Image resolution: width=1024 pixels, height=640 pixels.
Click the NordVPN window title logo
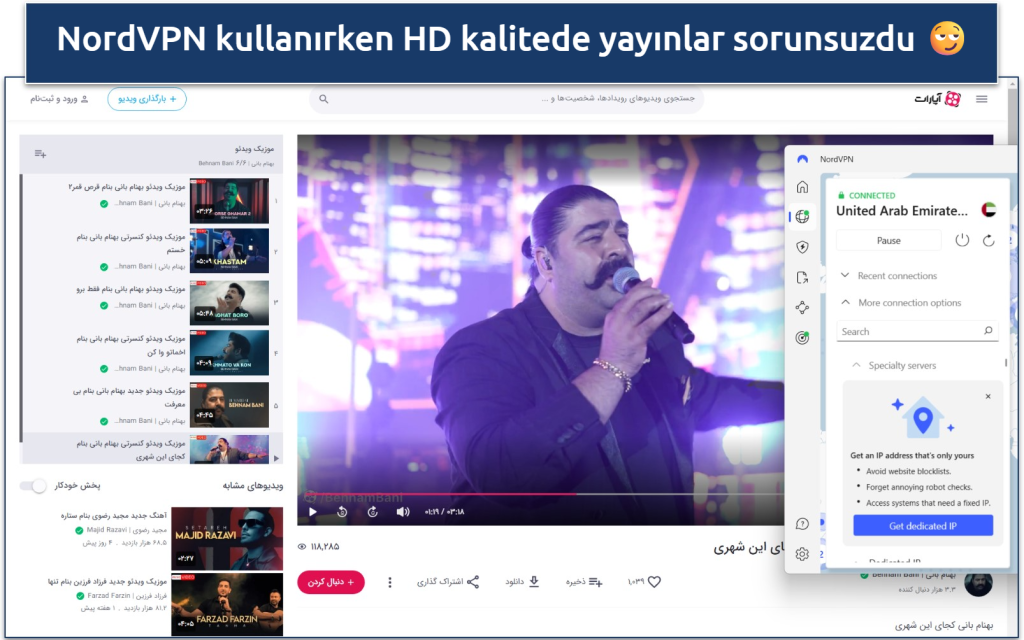coord(803,159)
